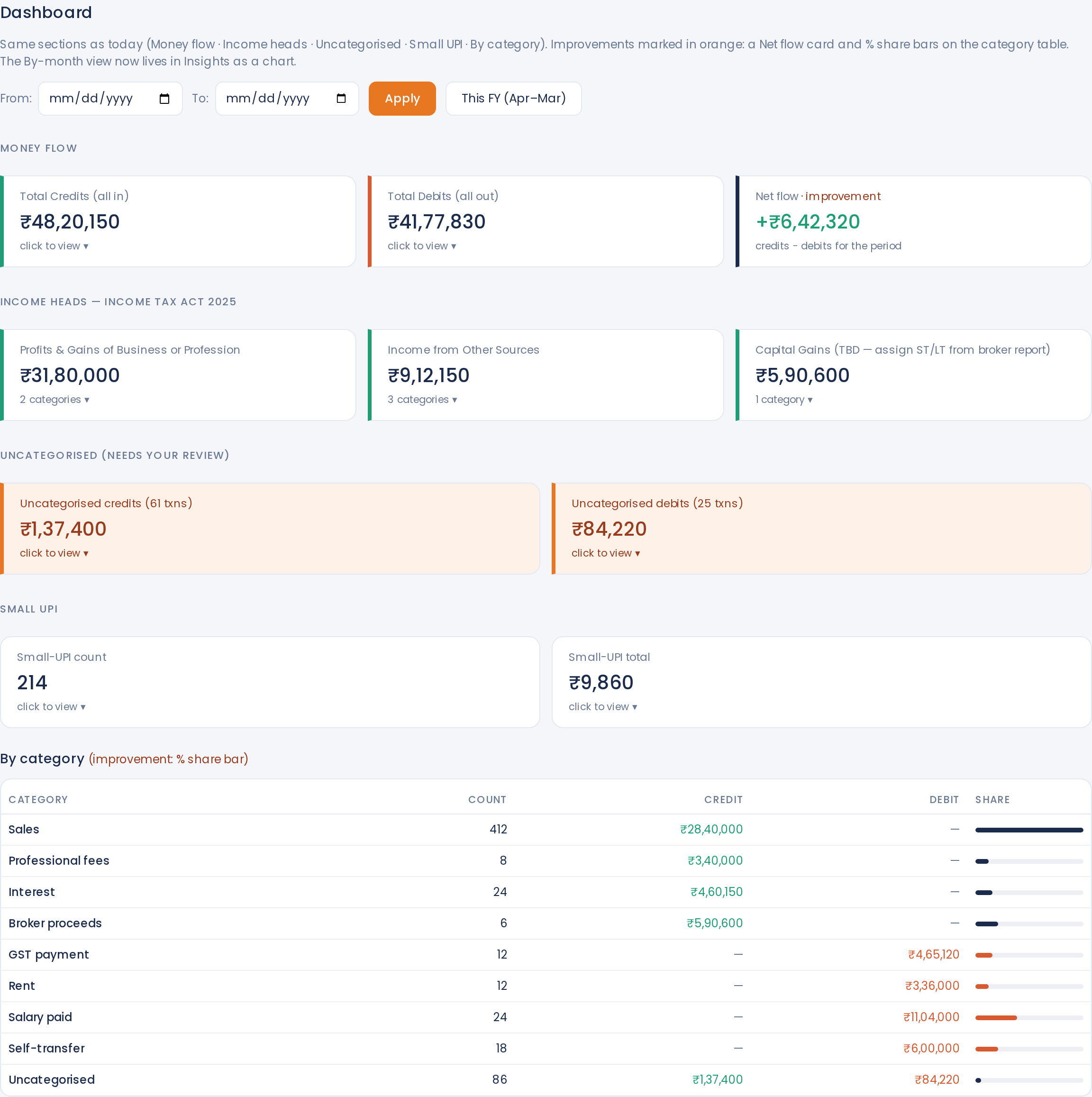Click the Sales share bar

(x=1029, y=830)
